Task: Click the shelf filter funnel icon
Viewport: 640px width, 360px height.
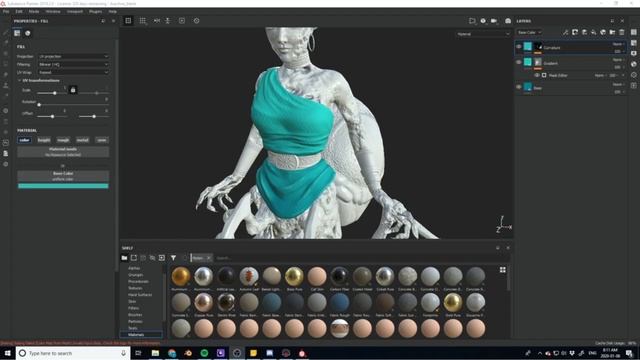Action: pos(173,258)
